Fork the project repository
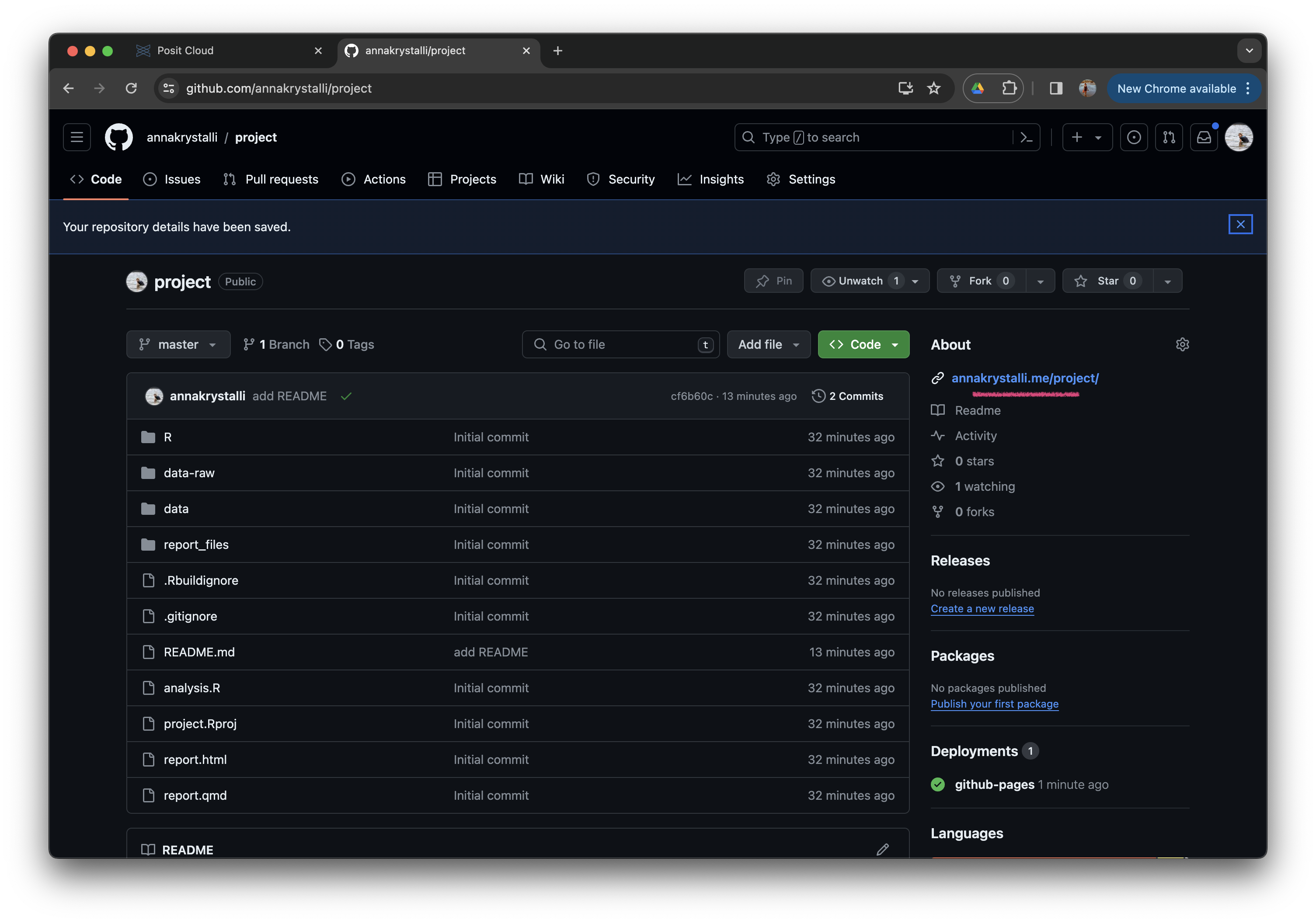Viewport: 1316px width, 923px height. (981, 281)
